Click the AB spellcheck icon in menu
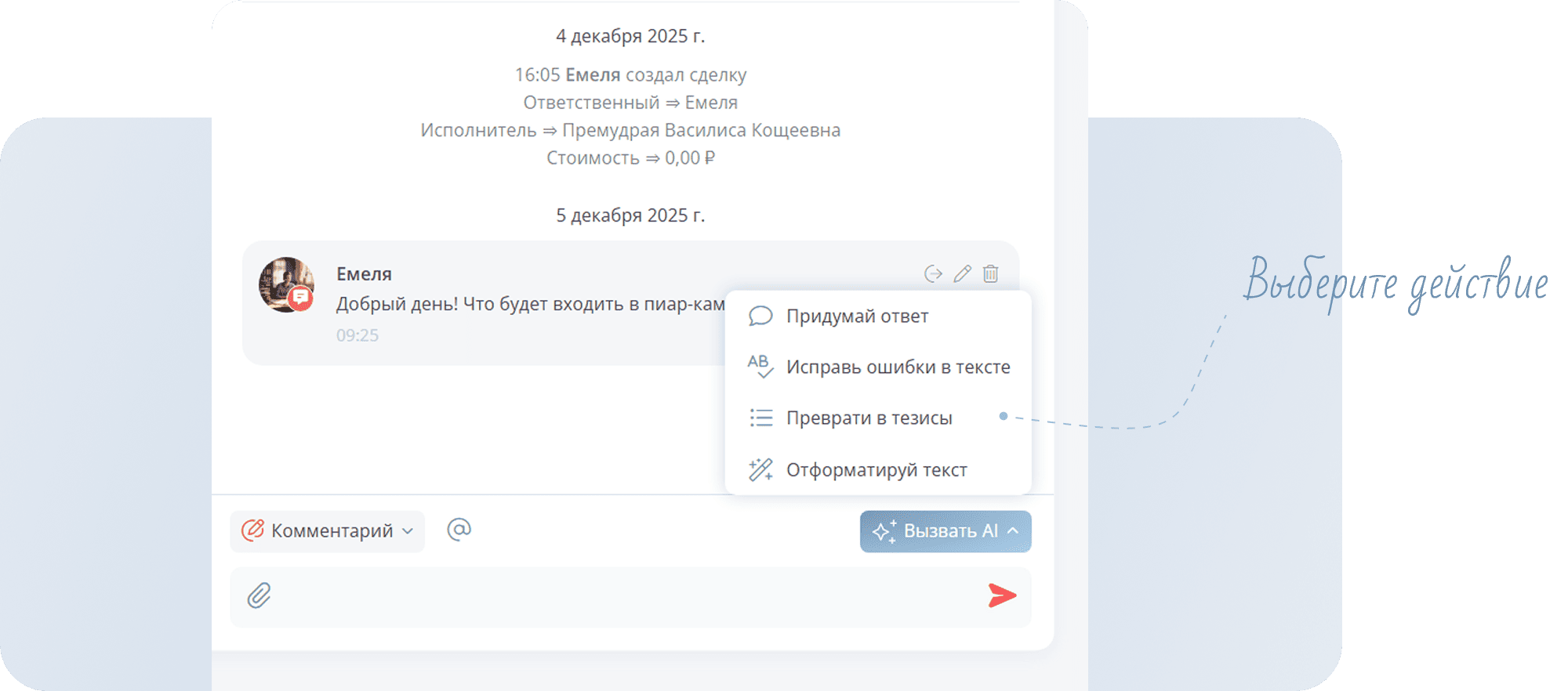 [x=760, y=366]
